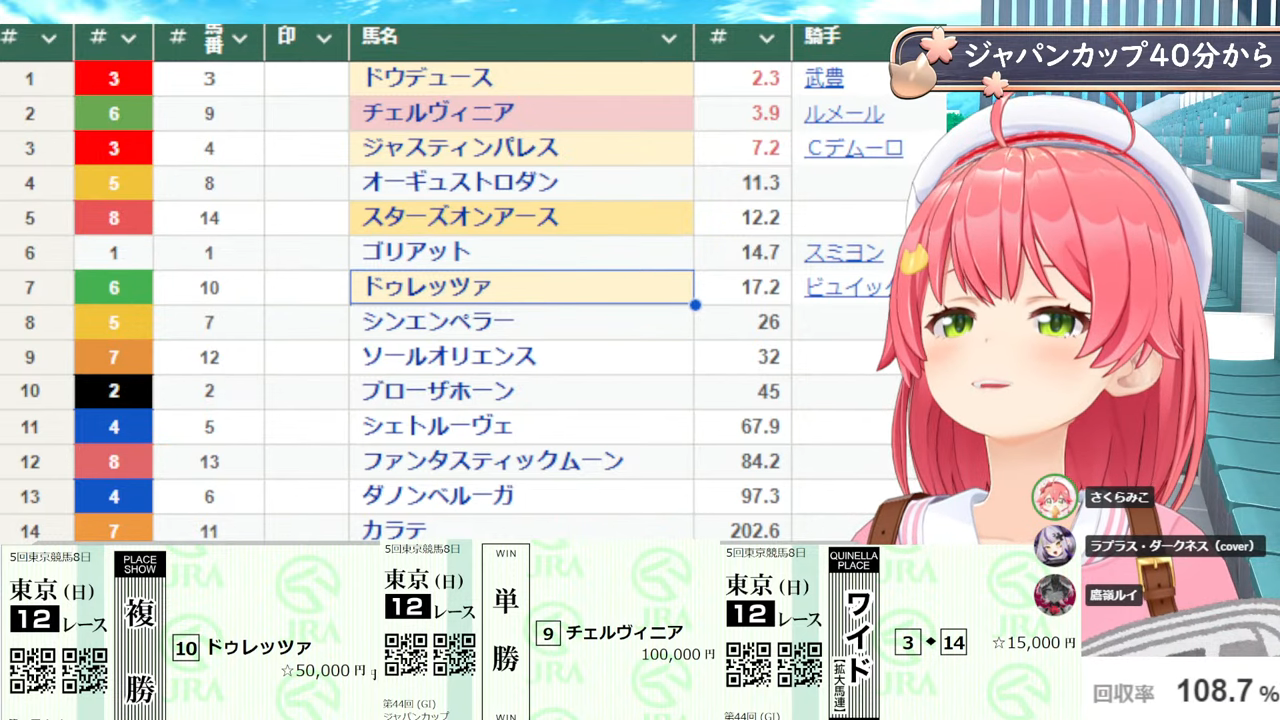Viewport: 1280px width, 720px height.
Task: Click the white frame cell in ゴリアット row
Action: click(114, 252)
